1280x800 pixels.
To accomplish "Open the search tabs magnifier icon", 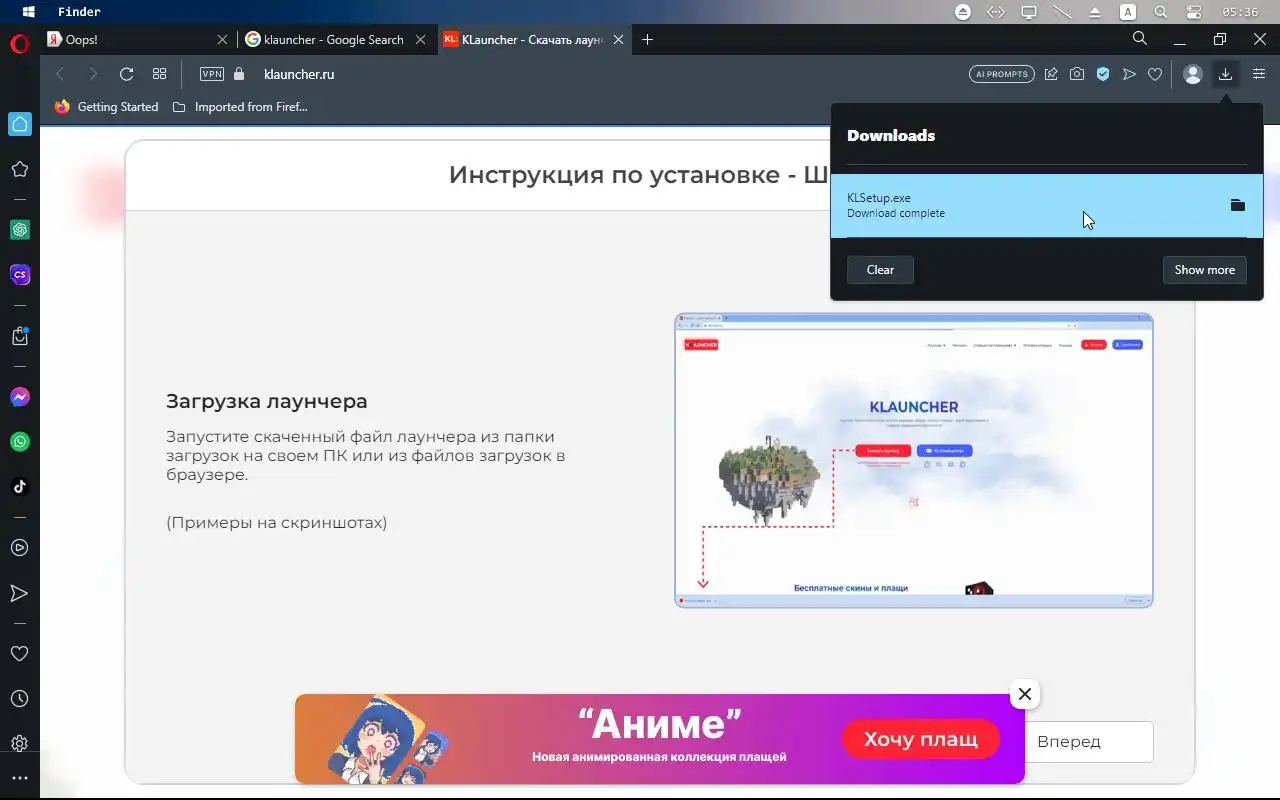I will tap(1140, 39).
